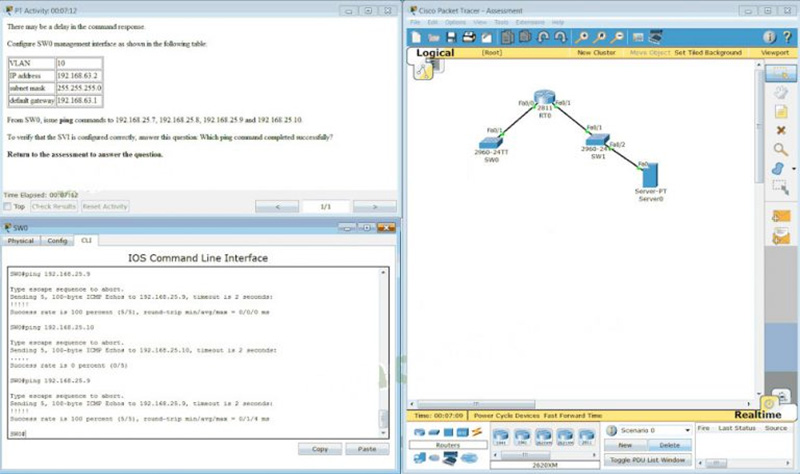Click the New file icon in Packet Tracer toolbar

tap(416, 37)
